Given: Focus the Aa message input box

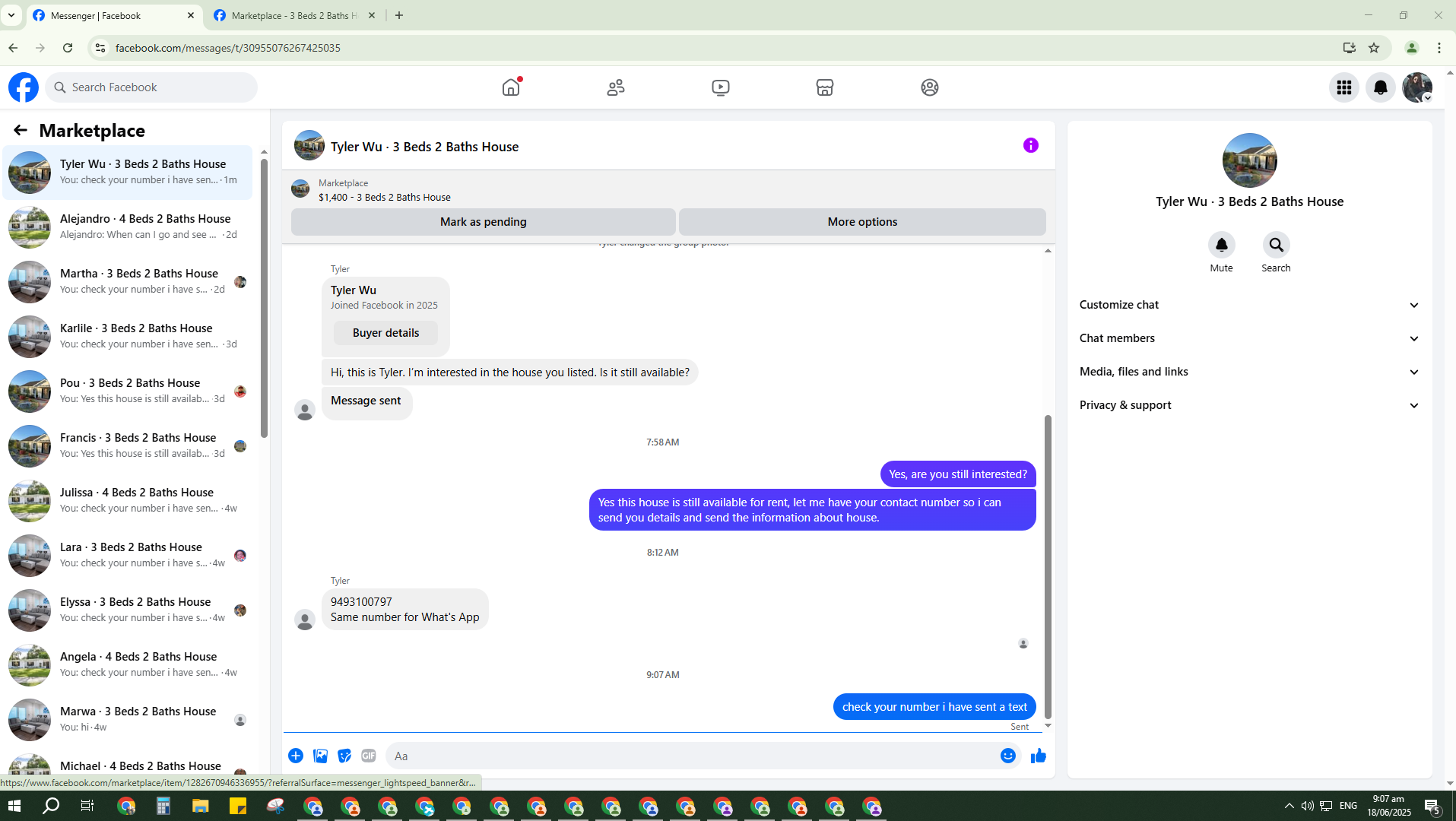Looking at the screenshot, I should (x=692, y=756).
